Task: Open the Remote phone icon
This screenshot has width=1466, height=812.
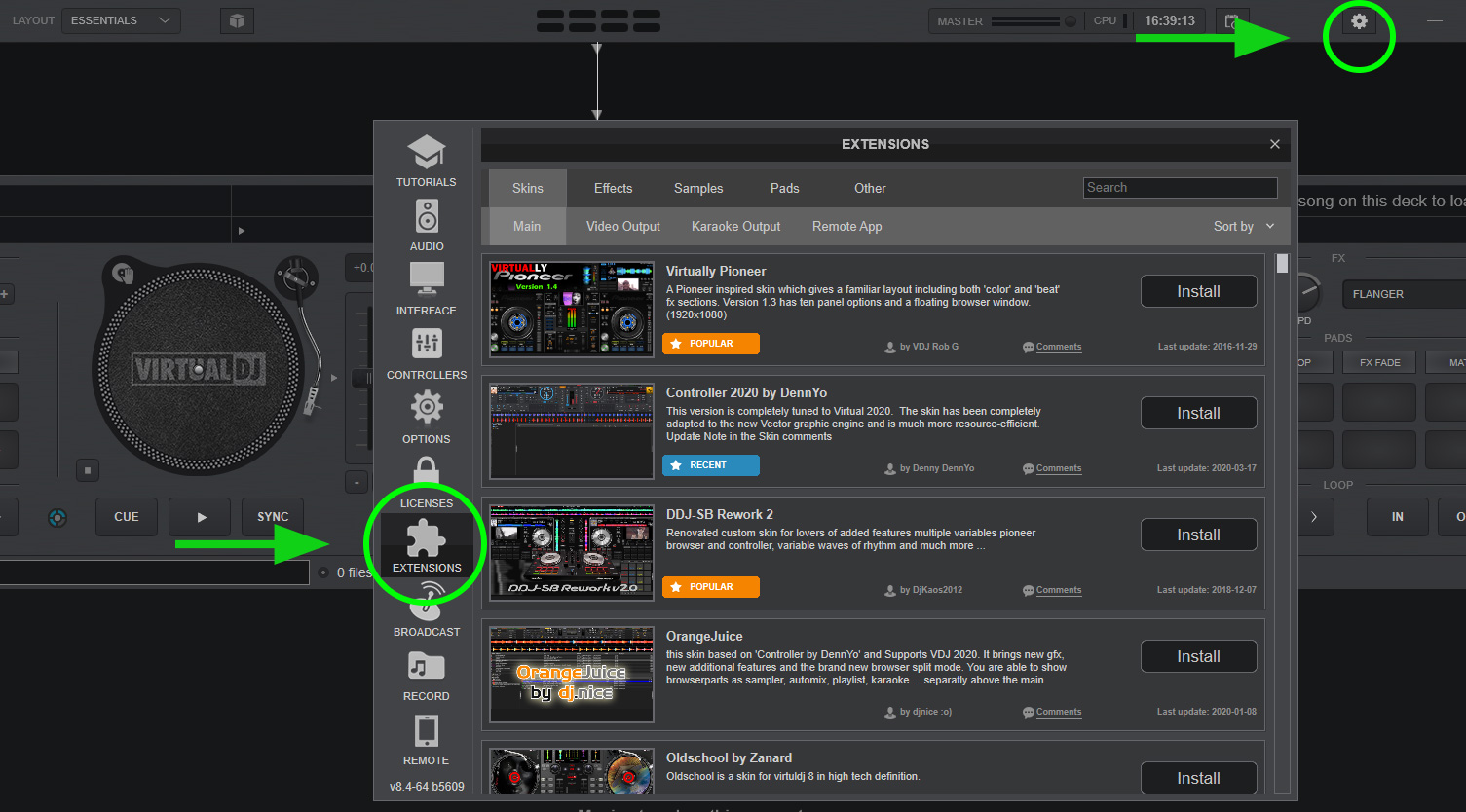Action: click(427, 730)
